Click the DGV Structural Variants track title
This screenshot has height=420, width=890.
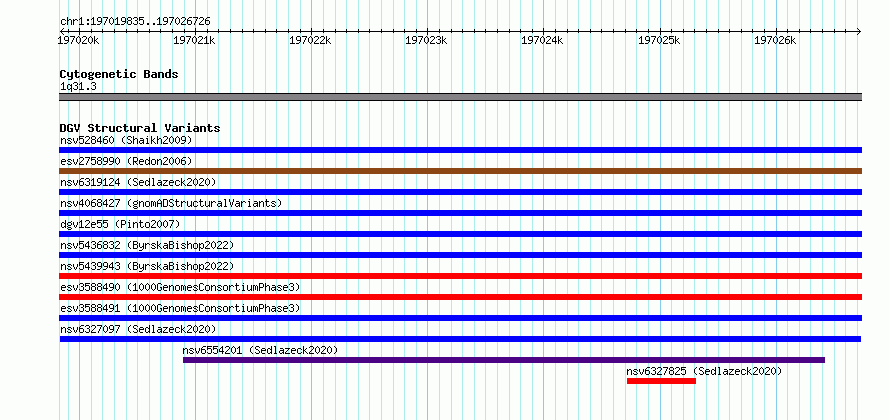point(140,128)
